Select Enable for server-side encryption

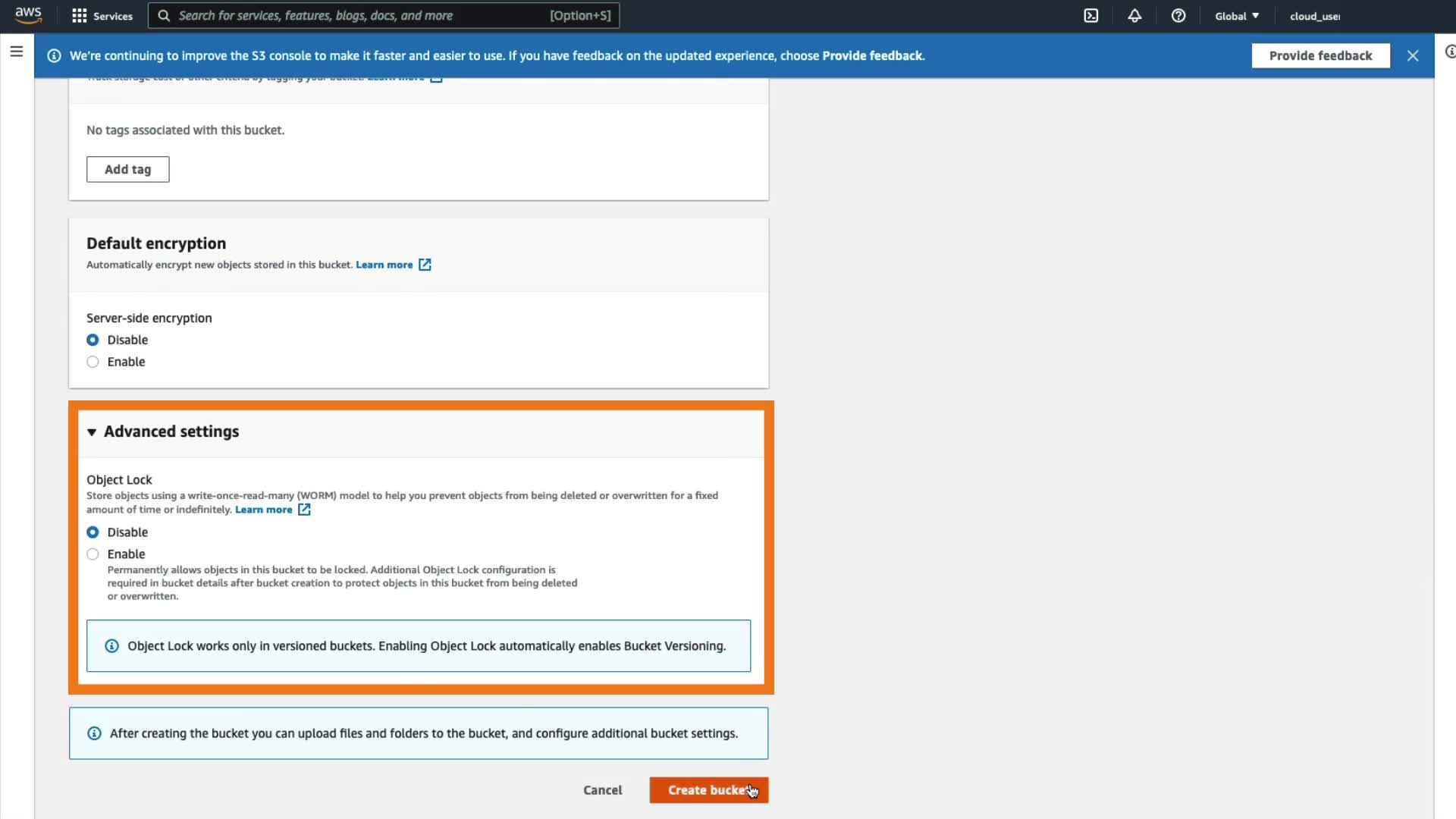(x=93, y=362)
